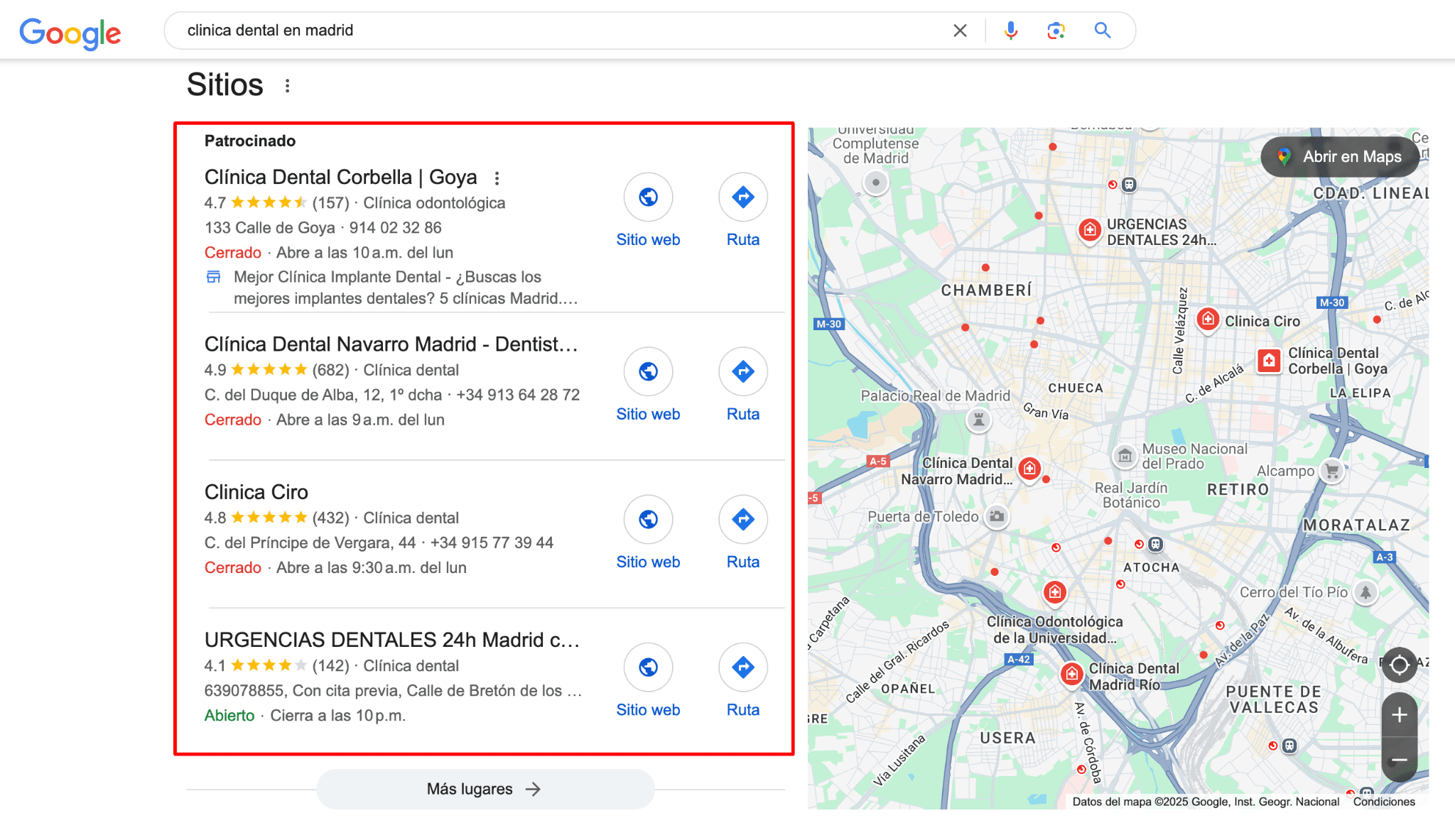Open the map Condiciones link

[1384, 802]
